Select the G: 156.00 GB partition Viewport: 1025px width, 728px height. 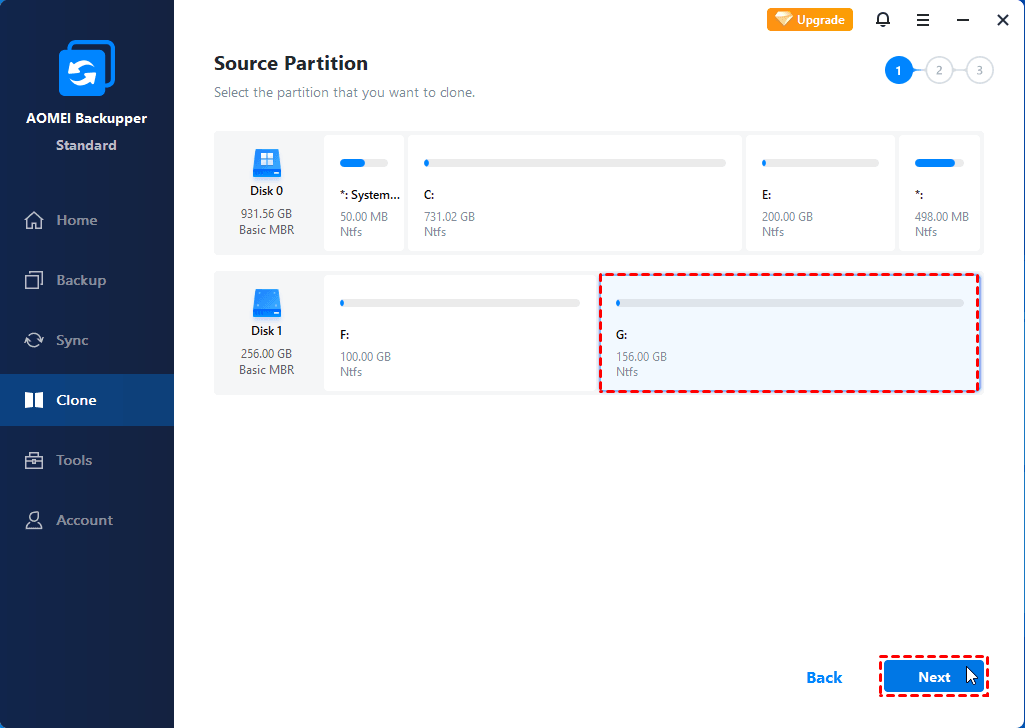coord(789,333)
